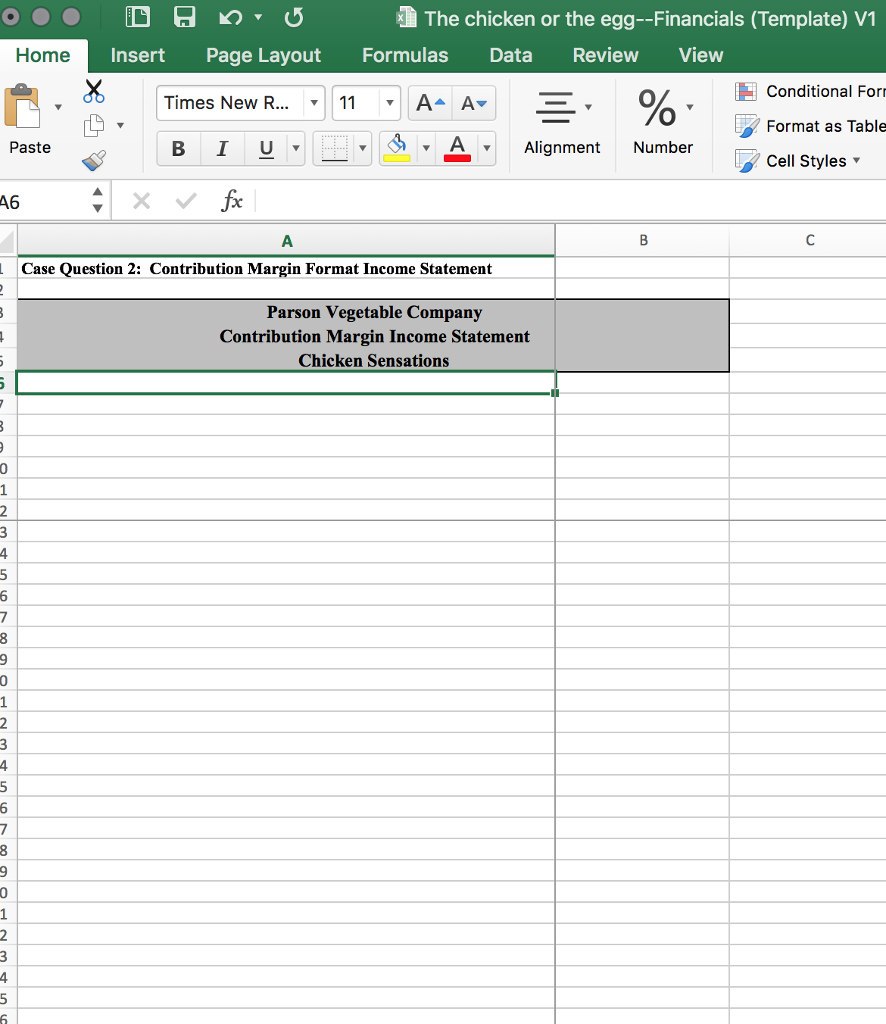This screenshot has height=1024, width=886.
Task: Increase font size with large A
Action: point(430,103)
